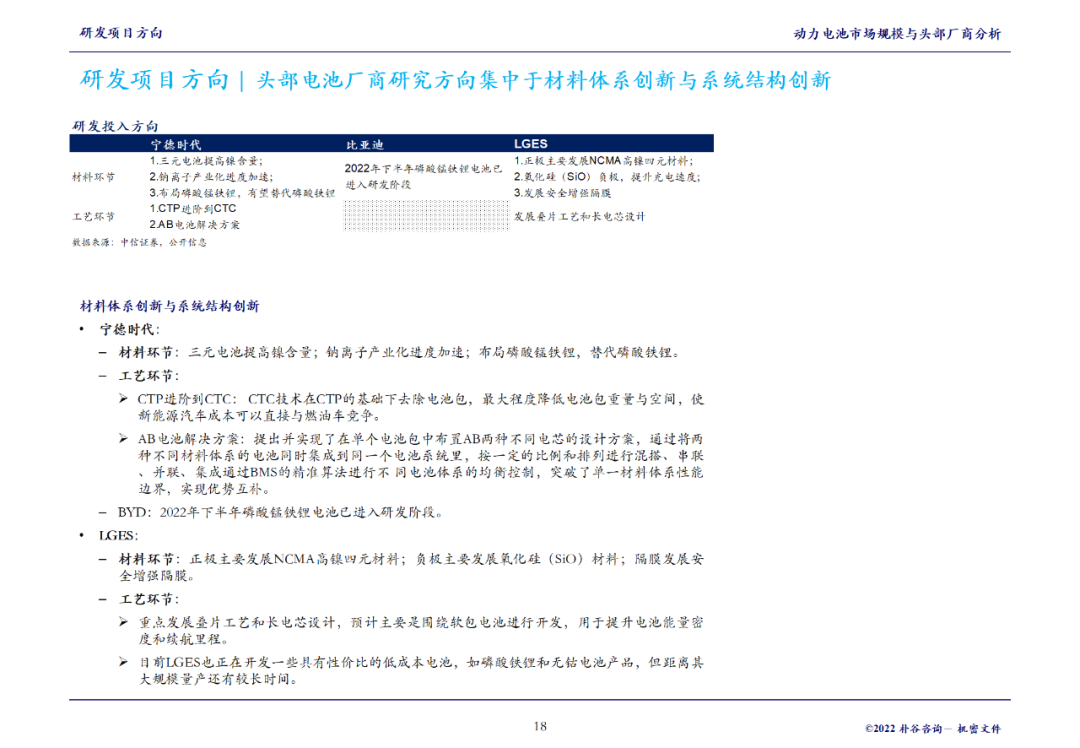Click the bullet heading 'LGES：'
1080x748 pixels.
point(118,536)
